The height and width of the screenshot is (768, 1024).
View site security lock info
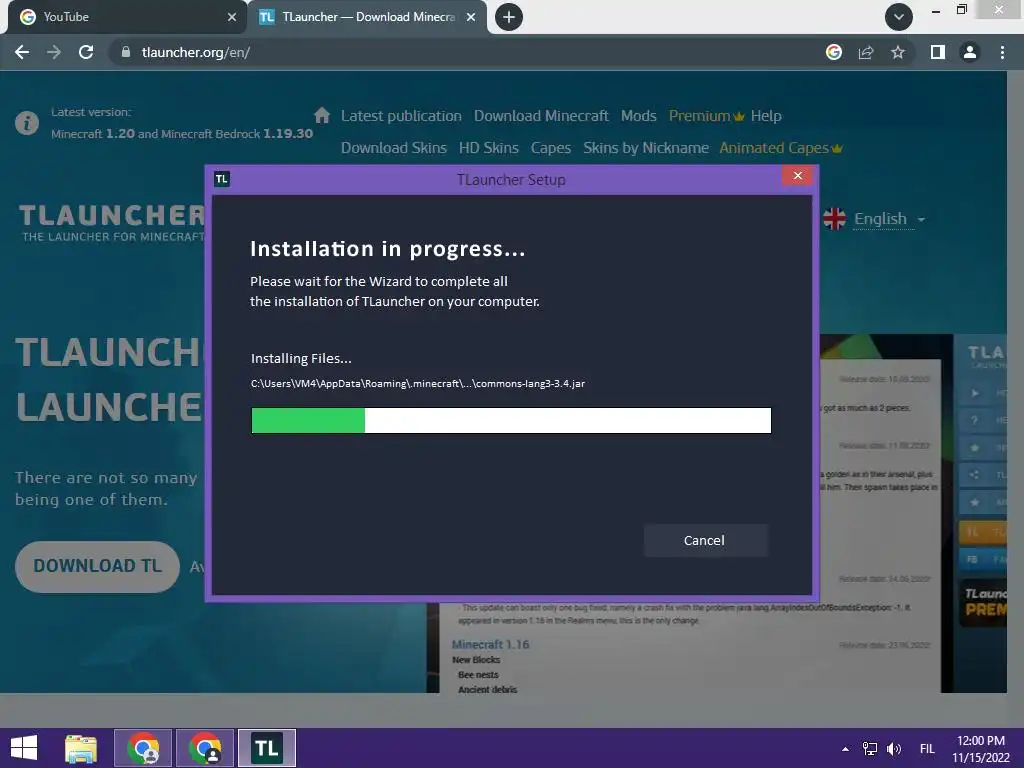tap(126, 52)
